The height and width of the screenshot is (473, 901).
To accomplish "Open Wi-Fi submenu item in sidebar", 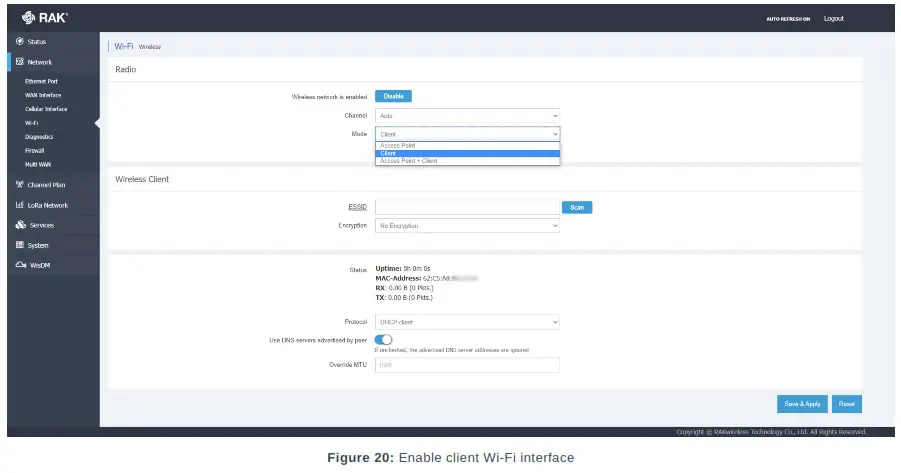I will click(32, 123).
